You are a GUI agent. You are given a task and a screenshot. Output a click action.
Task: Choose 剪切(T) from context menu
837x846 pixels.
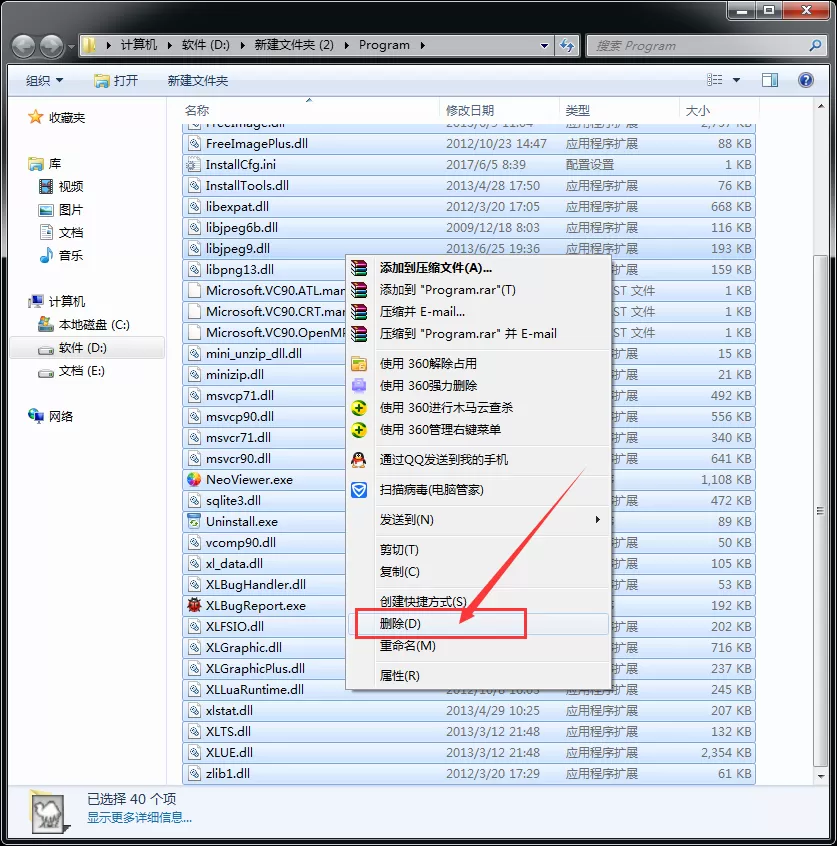[x=478, y=550]
